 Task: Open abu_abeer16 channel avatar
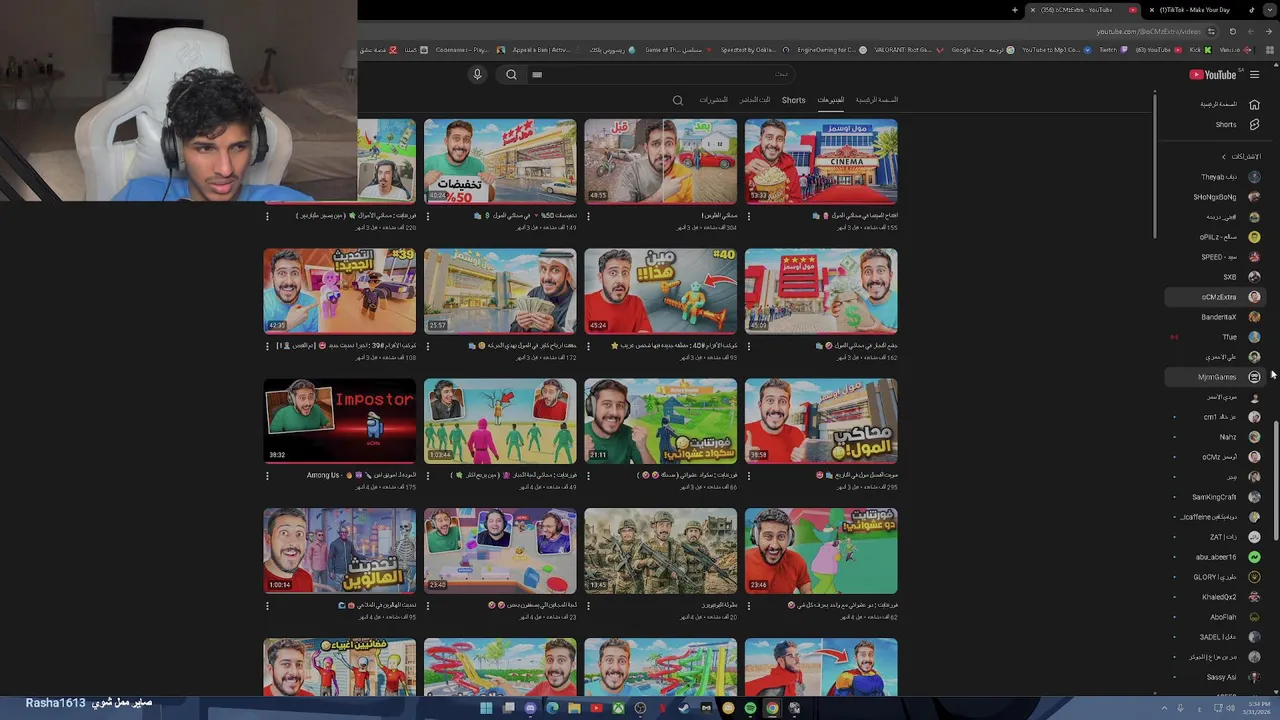tap(1254, 557)
